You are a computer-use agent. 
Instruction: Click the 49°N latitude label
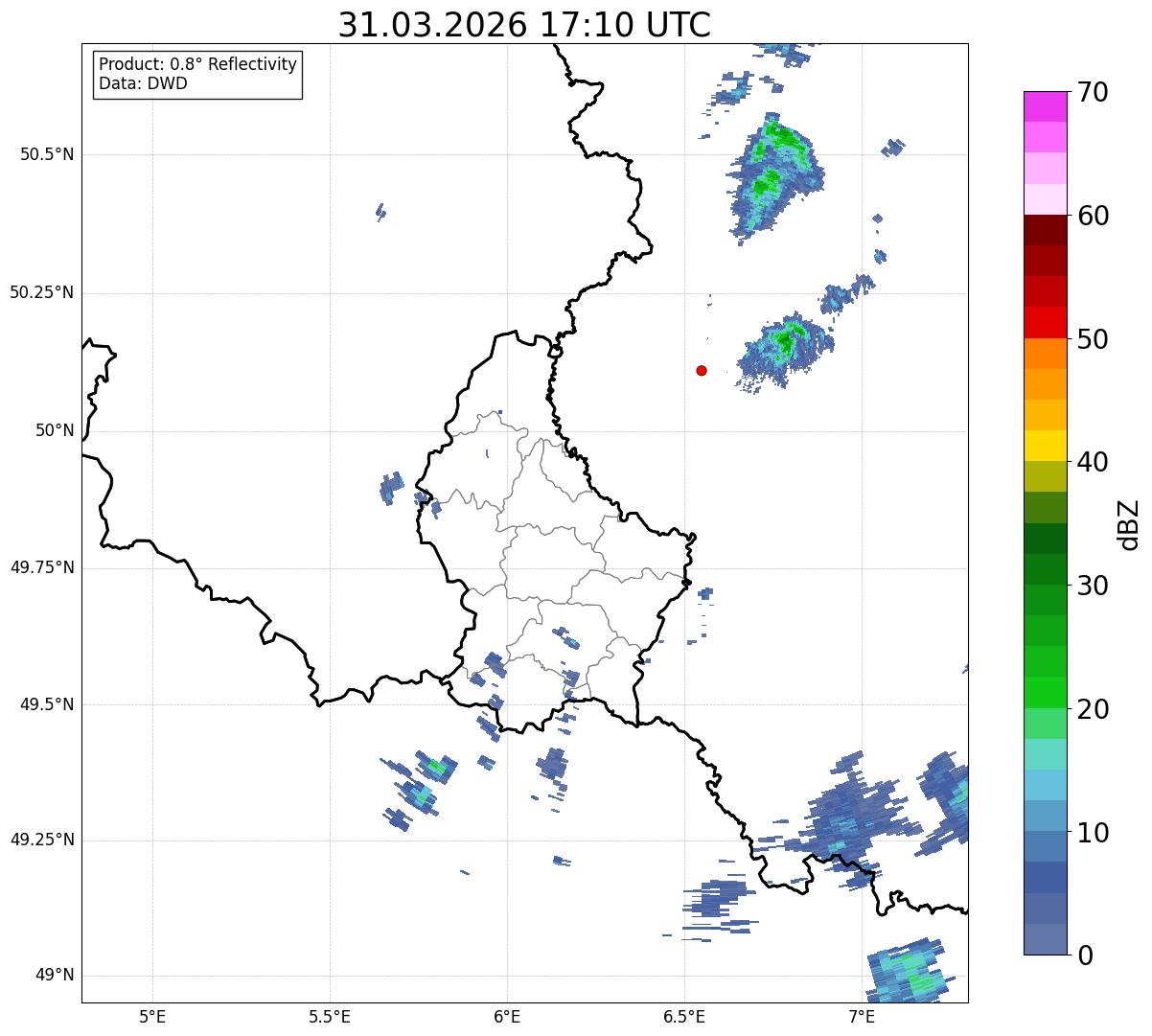[x=55, y=975]
